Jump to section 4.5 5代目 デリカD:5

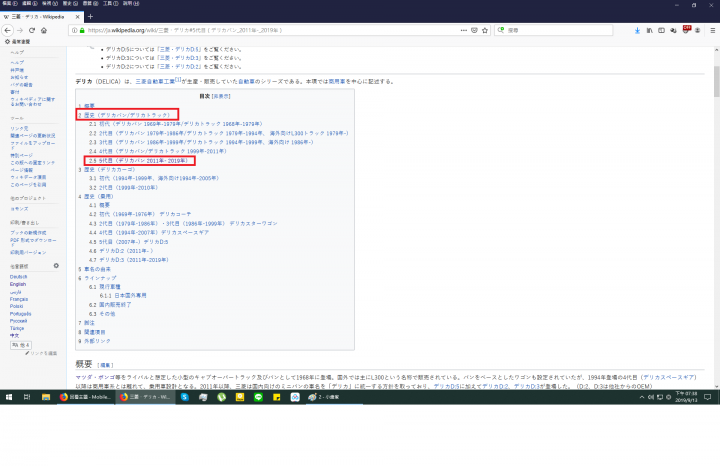(x=129, y=241)
